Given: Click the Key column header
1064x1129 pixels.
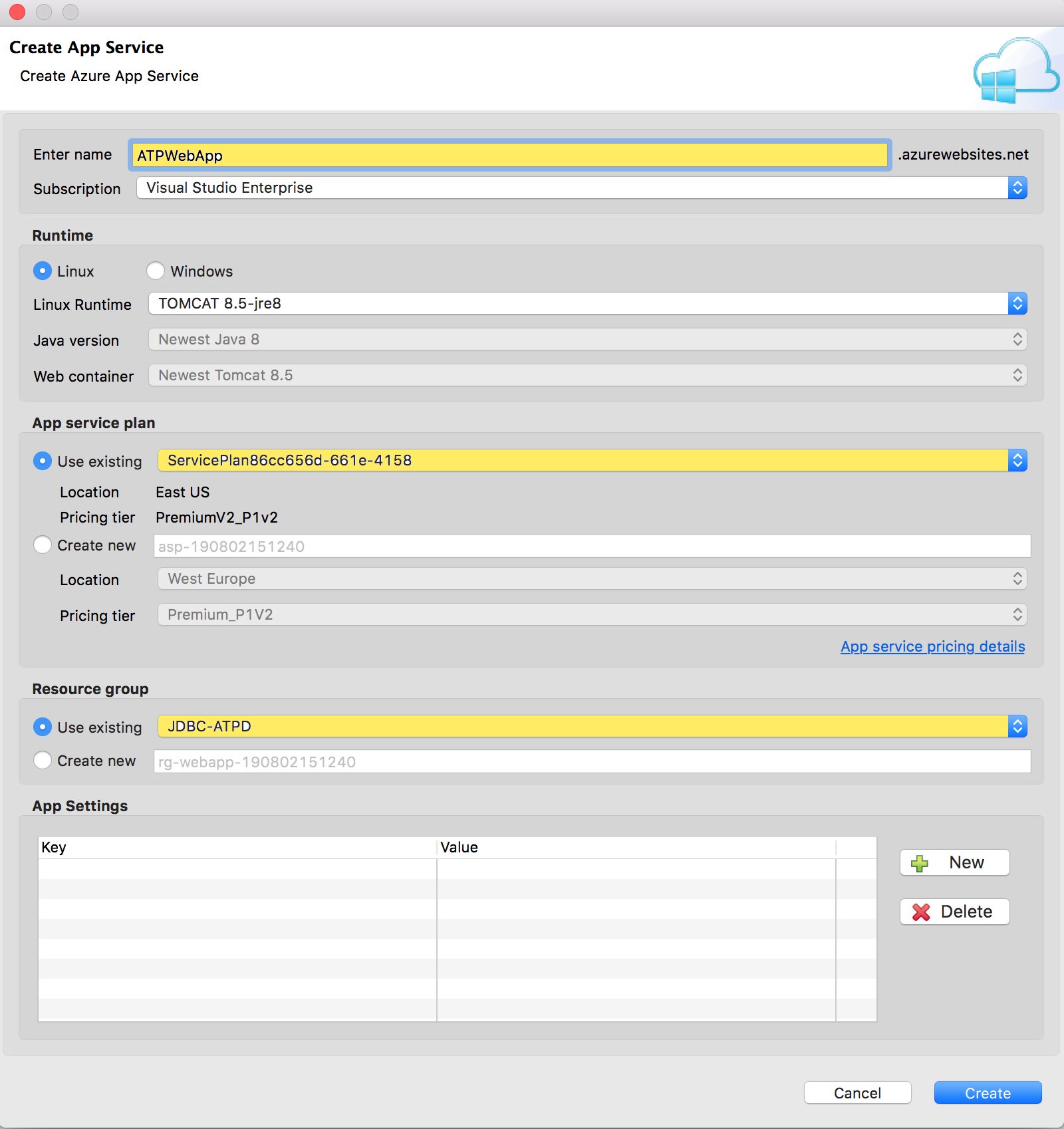Looking at the screenshot, I should (237, 847).
